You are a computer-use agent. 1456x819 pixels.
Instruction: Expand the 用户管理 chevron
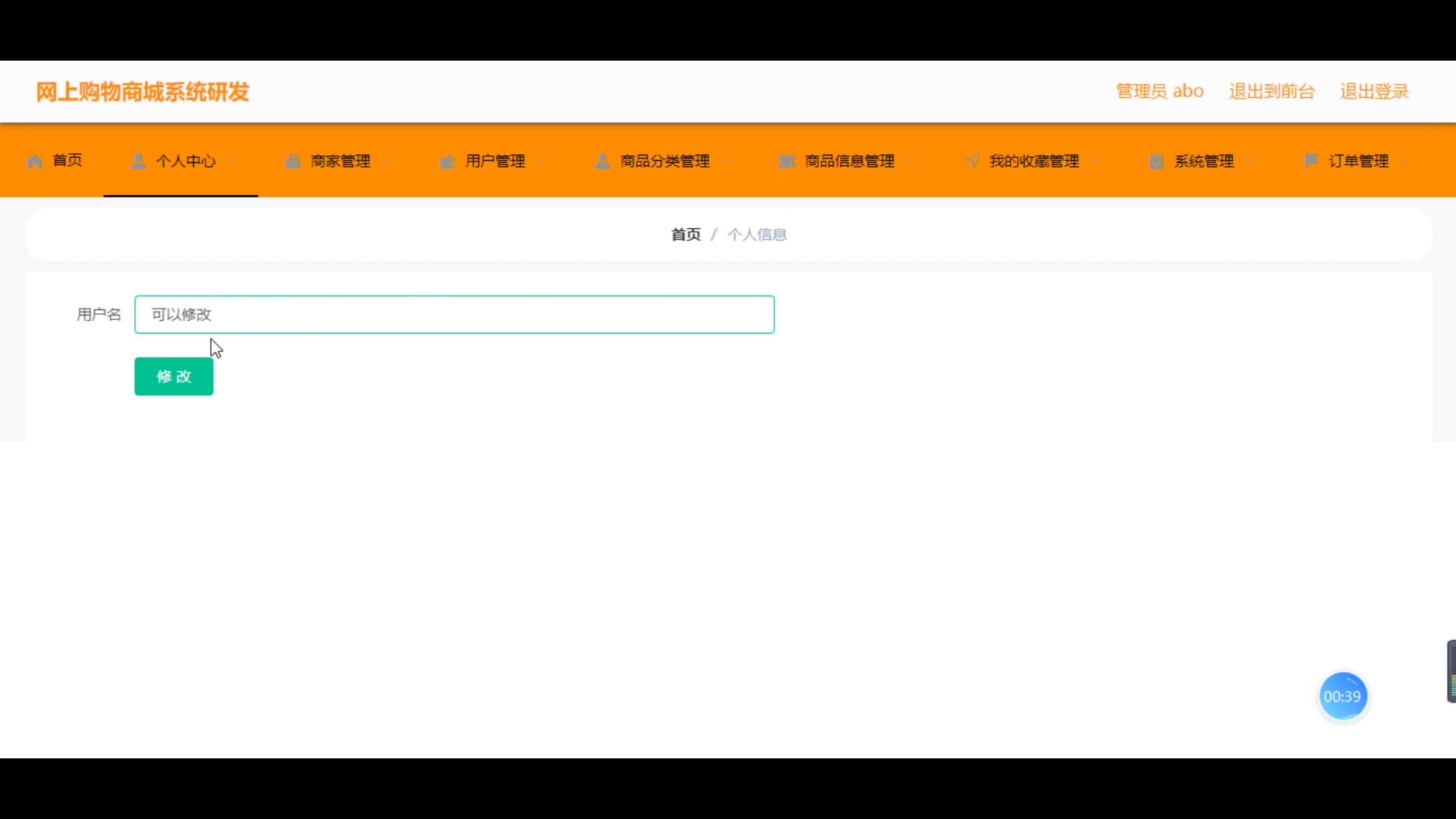coord(541,161)
